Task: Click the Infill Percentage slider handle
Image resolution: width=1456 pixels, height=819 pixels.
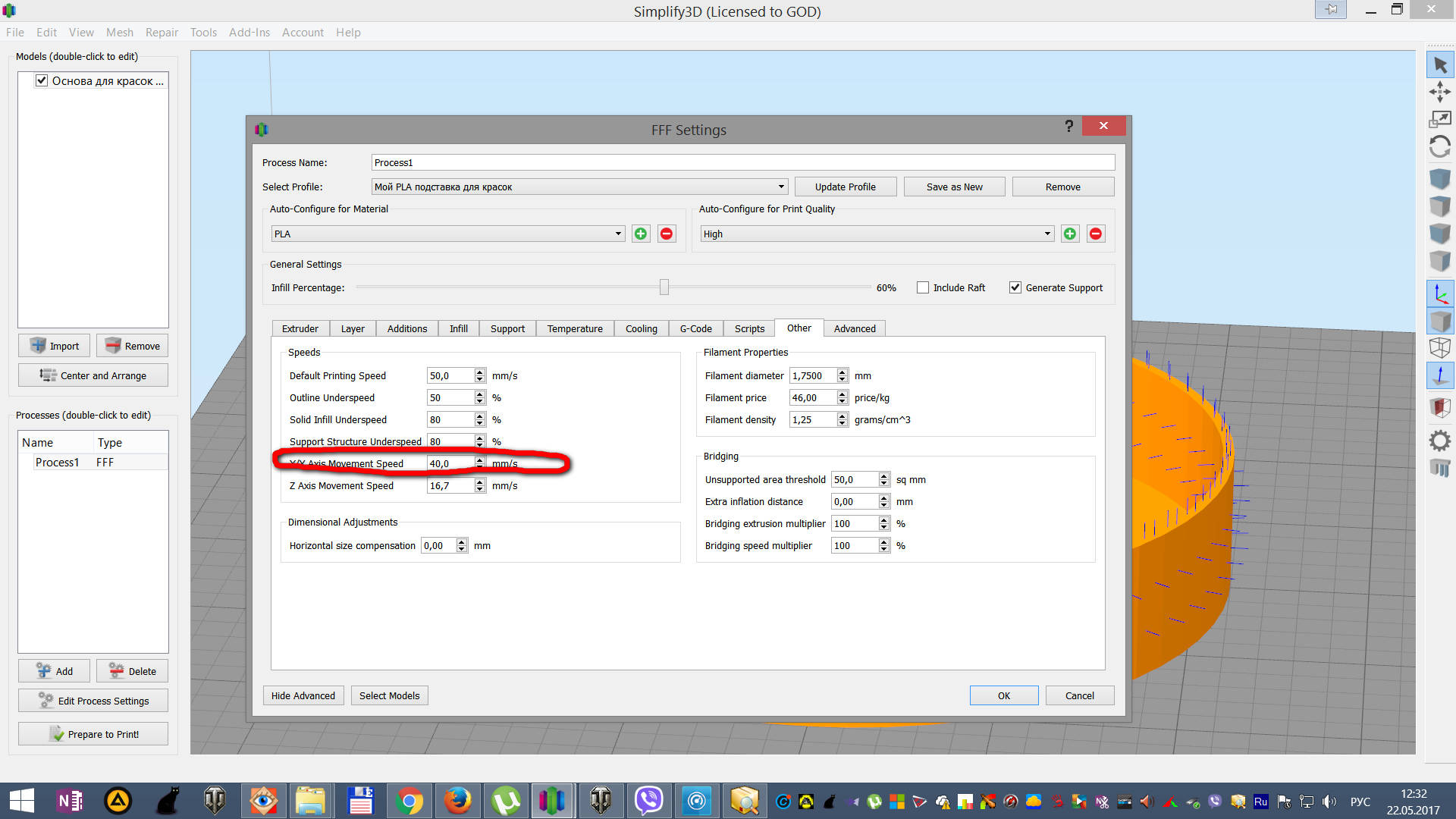Action: 664,287
